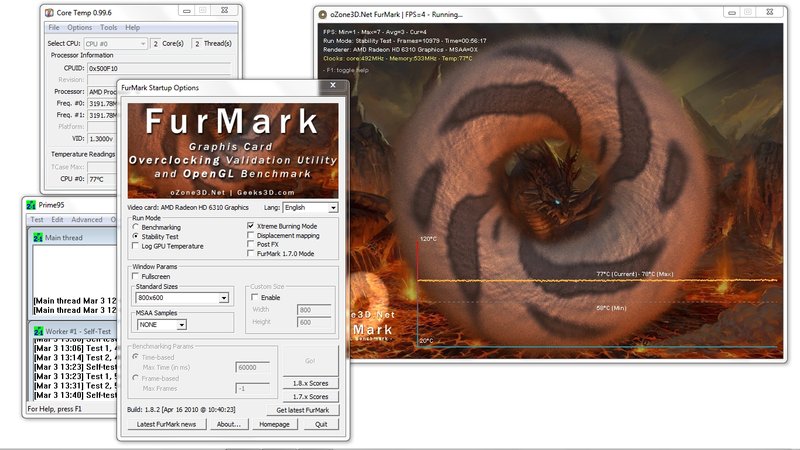Image resolution: width=800 pixels, height=450 pixels.
Task: Click the Prime95 app icon in title bar
Action: pyautogui.click(x=31, y=205)
